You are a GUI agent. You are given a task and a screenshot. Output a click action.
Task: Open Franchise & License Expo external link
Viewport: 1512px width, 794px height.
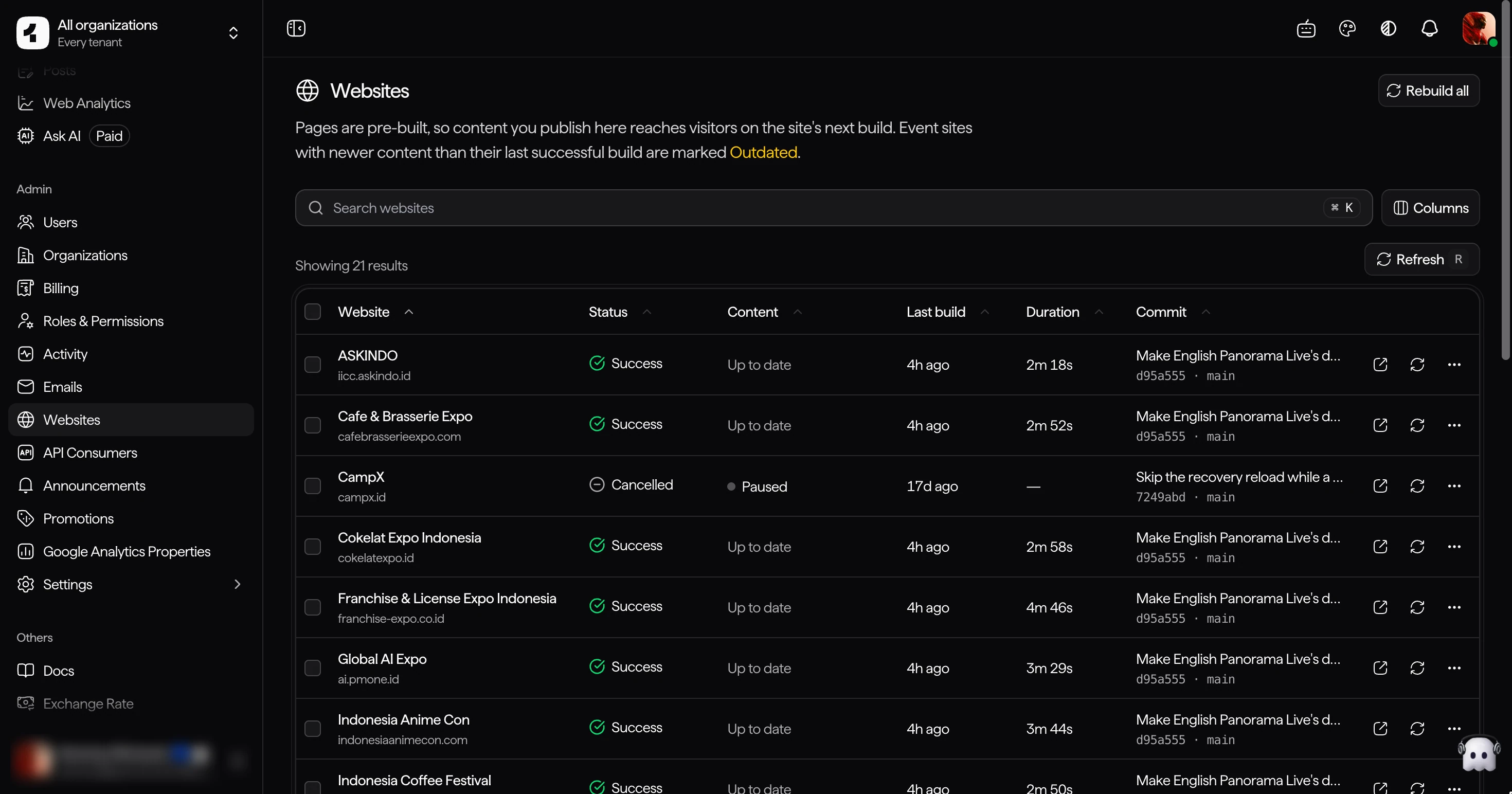pos(1380,607)
